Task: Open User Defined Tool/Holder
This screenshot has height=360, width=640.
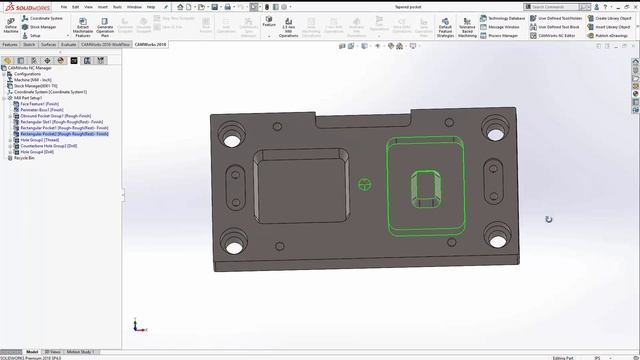Action: point(556,18)
